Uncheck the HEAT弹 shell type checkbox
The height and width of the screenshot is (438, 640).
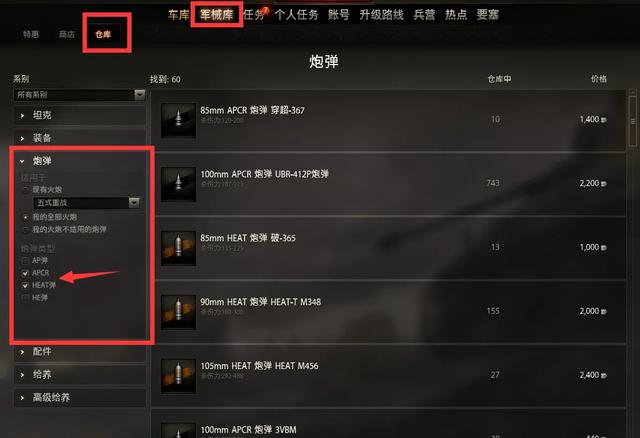pos(25,285)
